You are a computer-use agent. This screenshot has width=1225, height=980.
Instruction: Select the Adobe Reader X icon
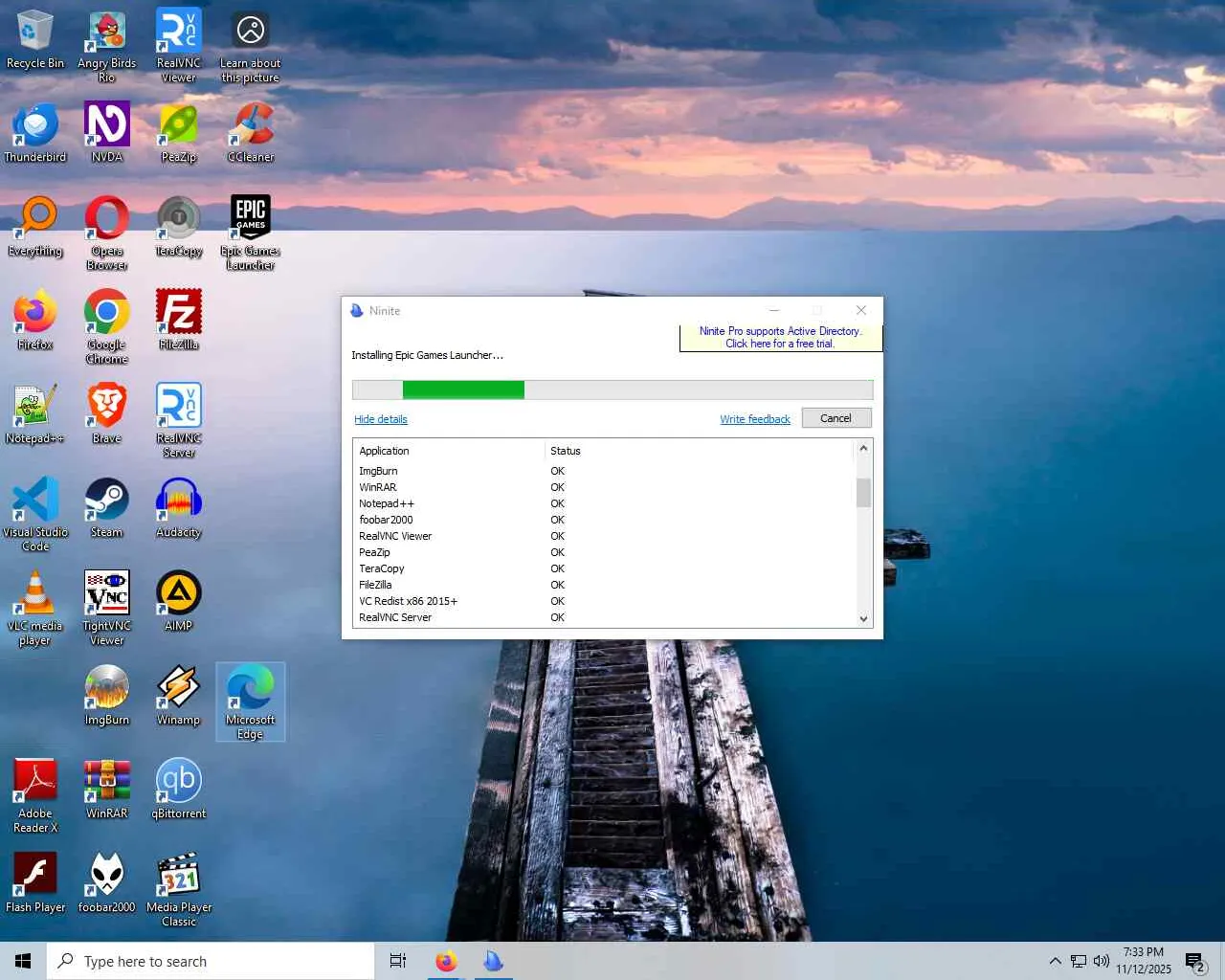35,796
